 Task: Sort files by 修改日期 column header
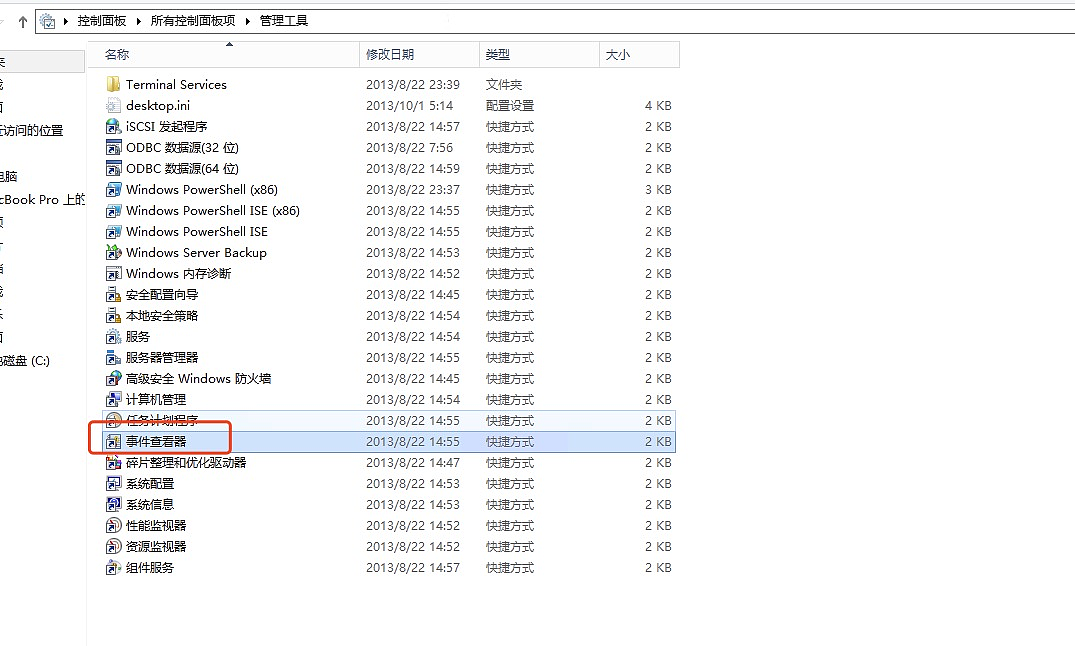tap(390, 55)
